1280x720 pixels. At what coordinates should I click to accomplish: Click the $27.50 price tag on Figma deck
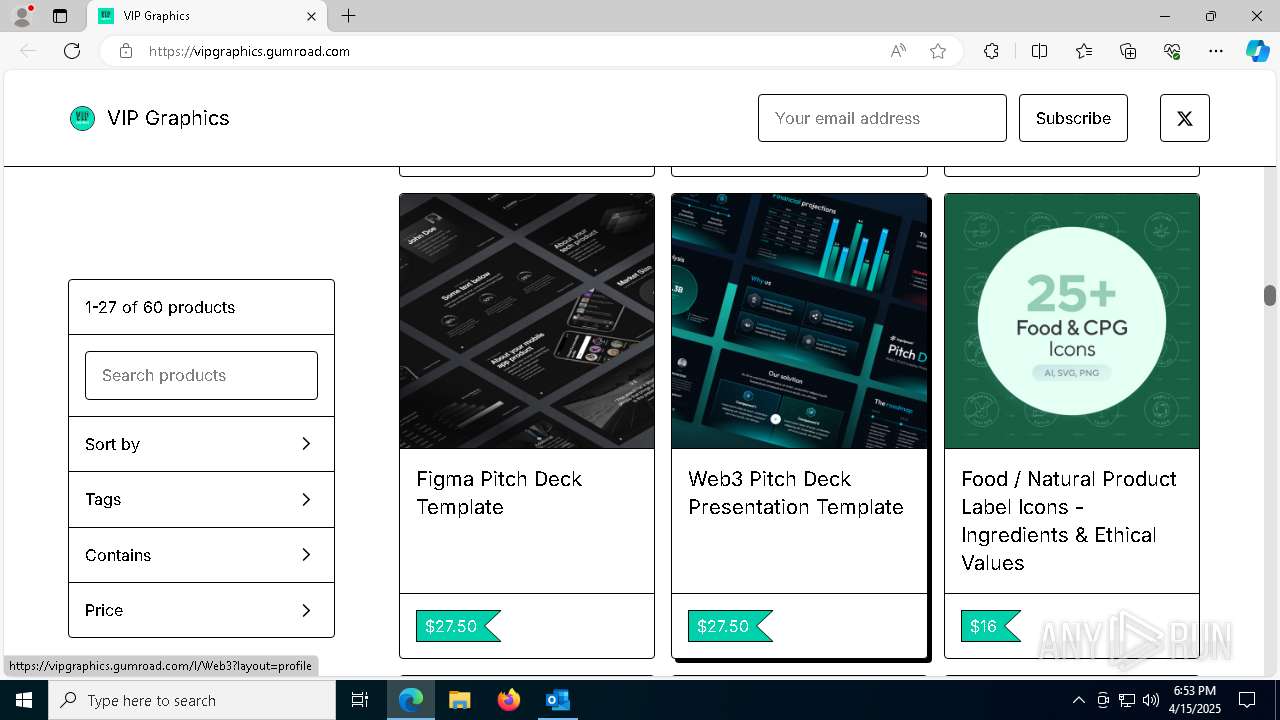coord(458,626)
